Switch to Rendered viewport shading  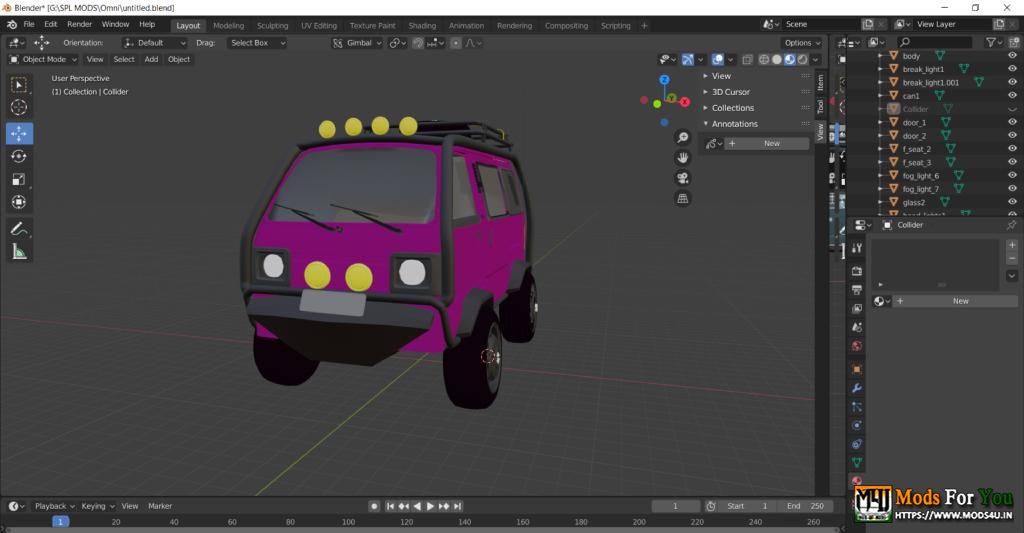tap(803, 59)
